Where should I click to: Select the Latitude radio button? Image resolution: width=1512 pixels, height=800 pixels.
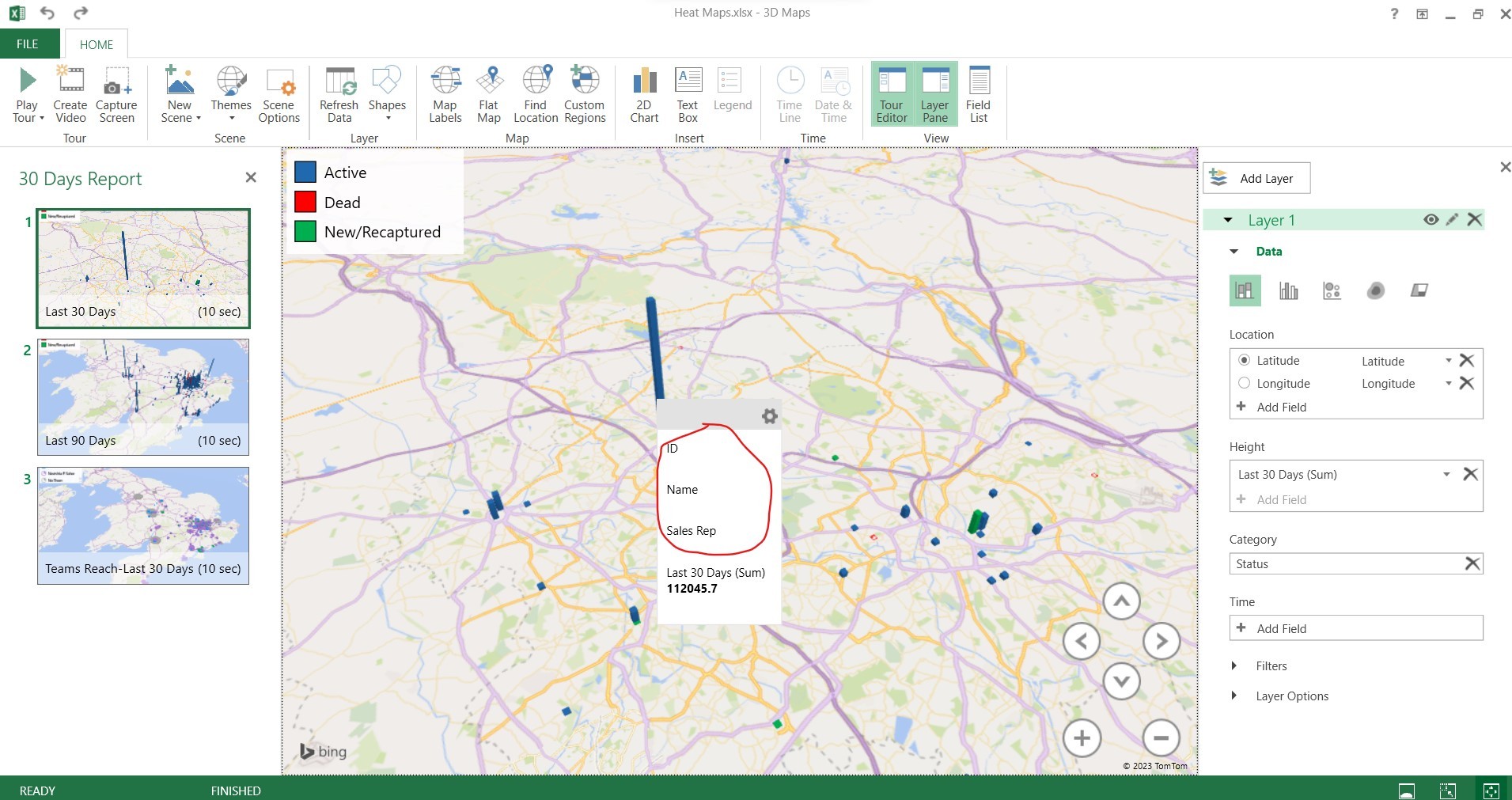click(x=1244, y=360)
